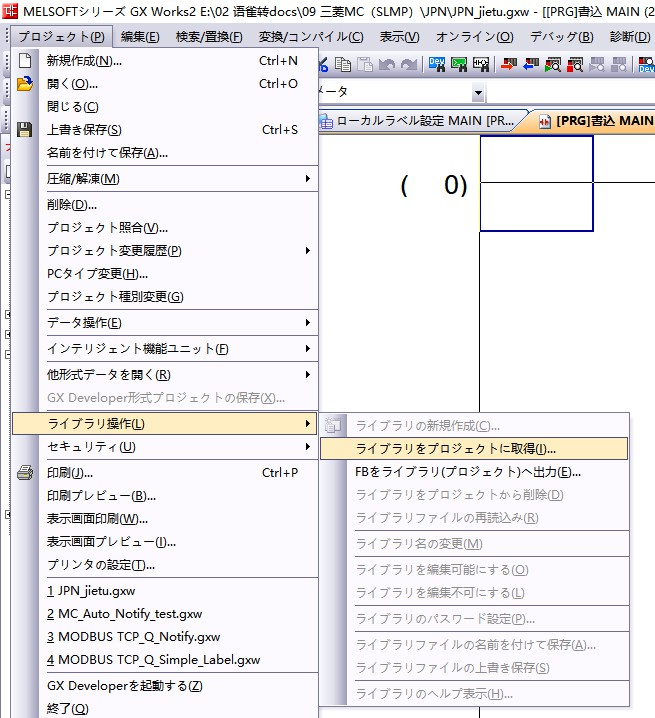Choose 新規作成 from project menu

tap(165, 60)
